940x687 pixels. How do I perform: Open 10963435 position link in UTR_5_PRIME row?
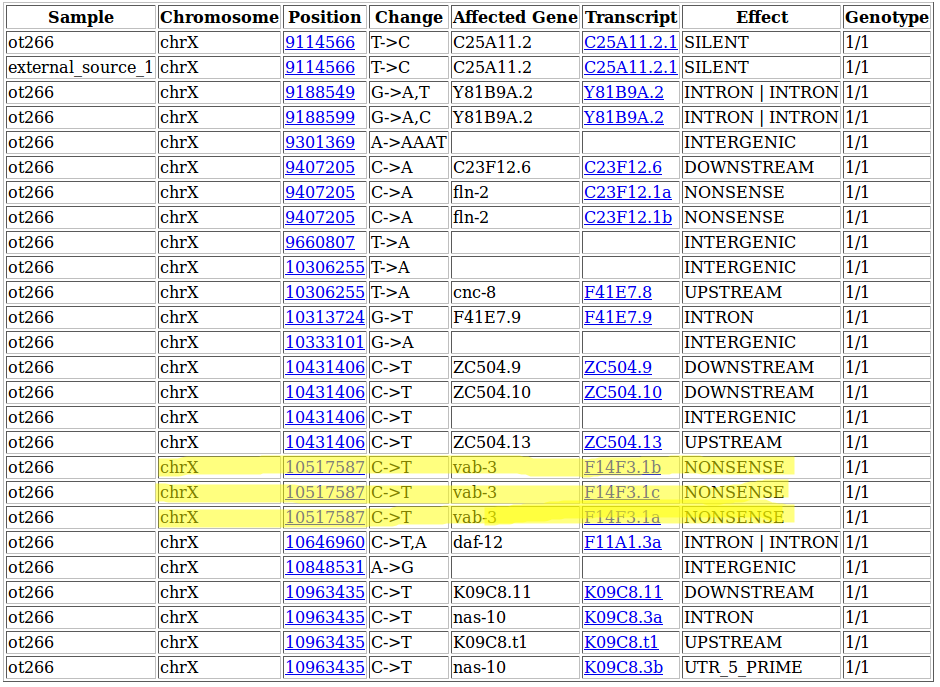pyautogui.click(x=325, y=667)
